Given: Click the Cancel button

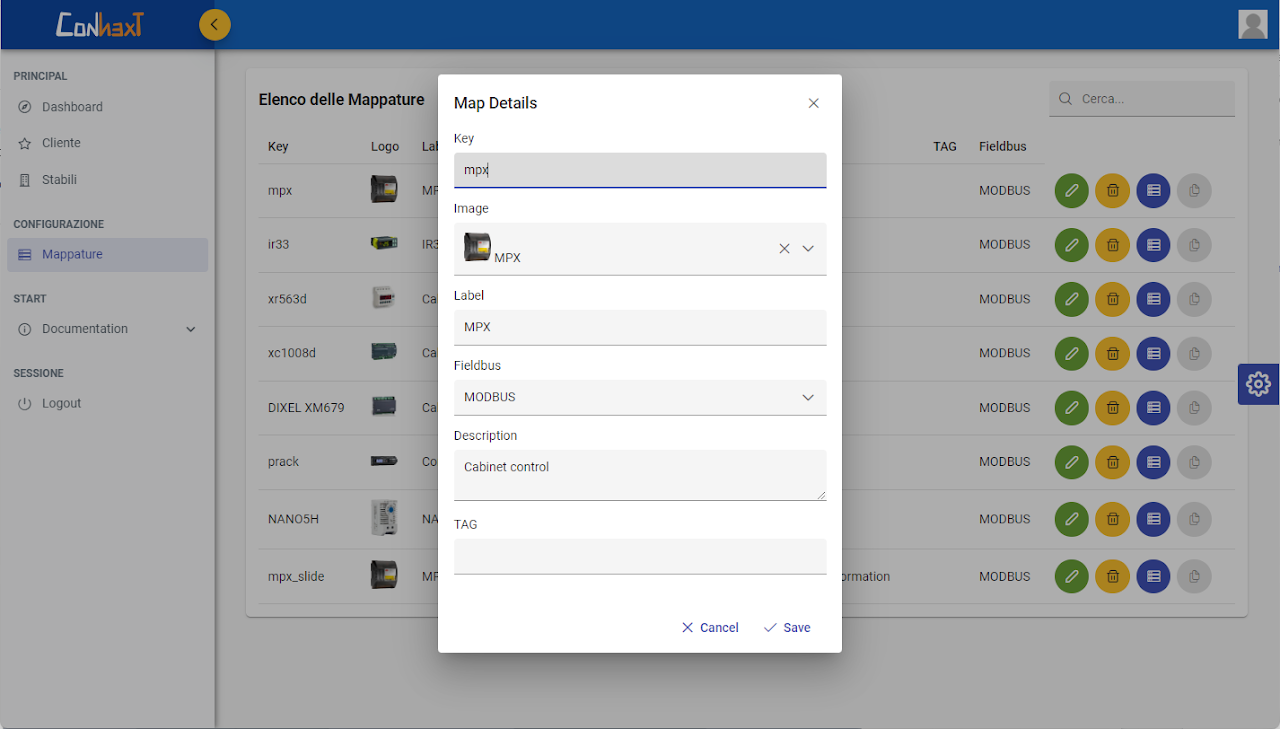Looking at the screenshot, I should 710,628.
